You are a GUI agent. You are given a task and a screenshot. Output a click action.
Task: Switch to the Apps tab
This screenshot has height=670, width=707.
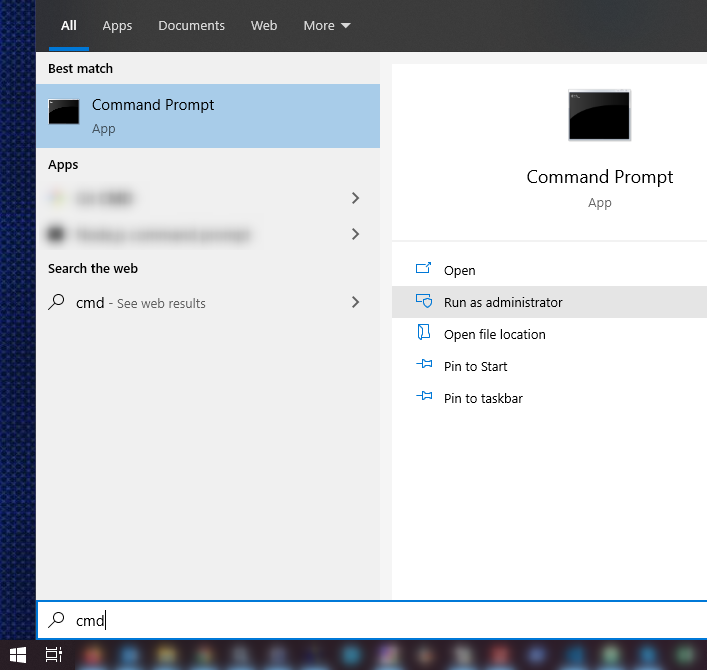coord(117,26)
